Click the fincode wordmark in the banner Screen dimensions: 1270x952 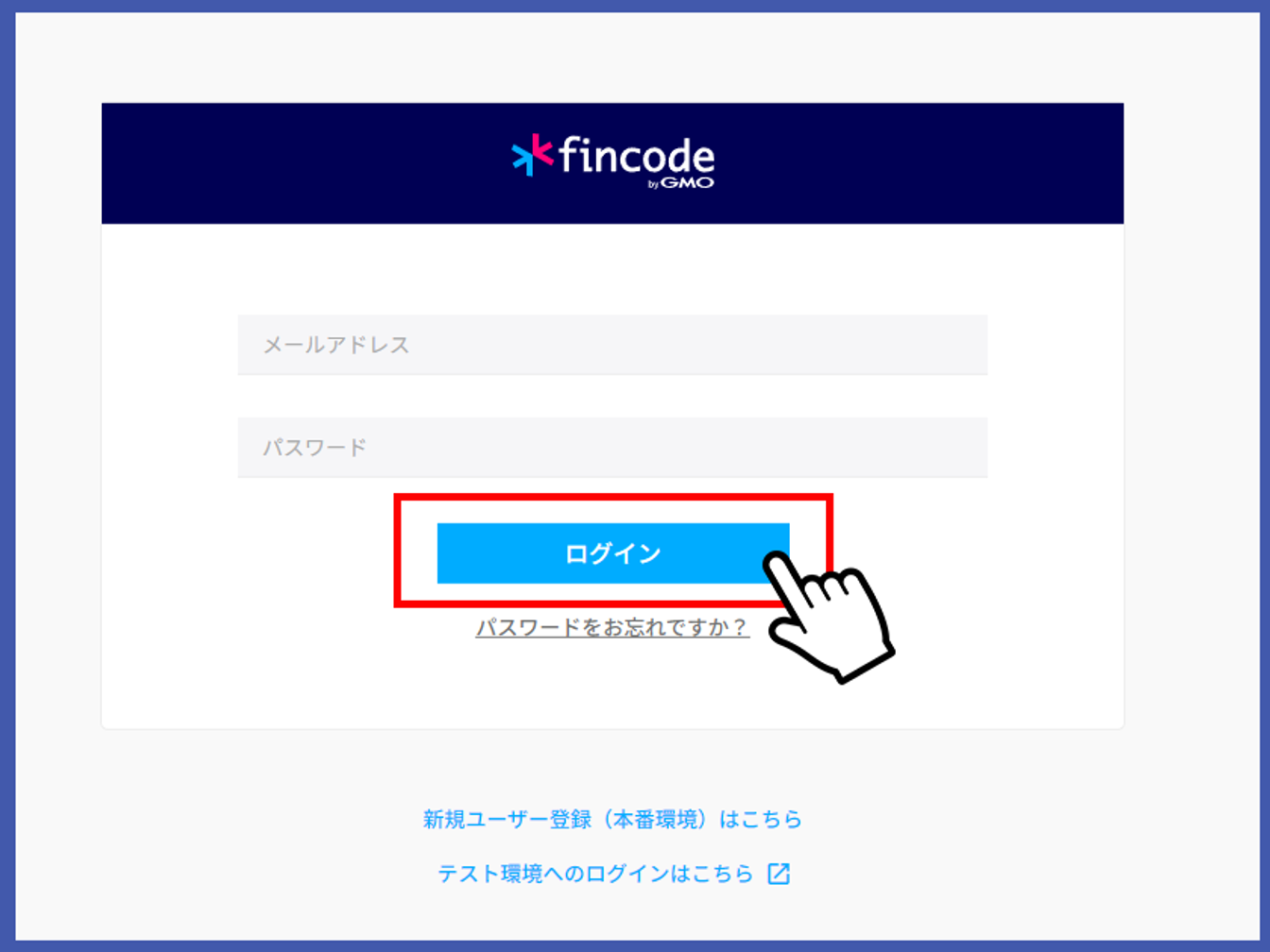(x=636, y=155)
